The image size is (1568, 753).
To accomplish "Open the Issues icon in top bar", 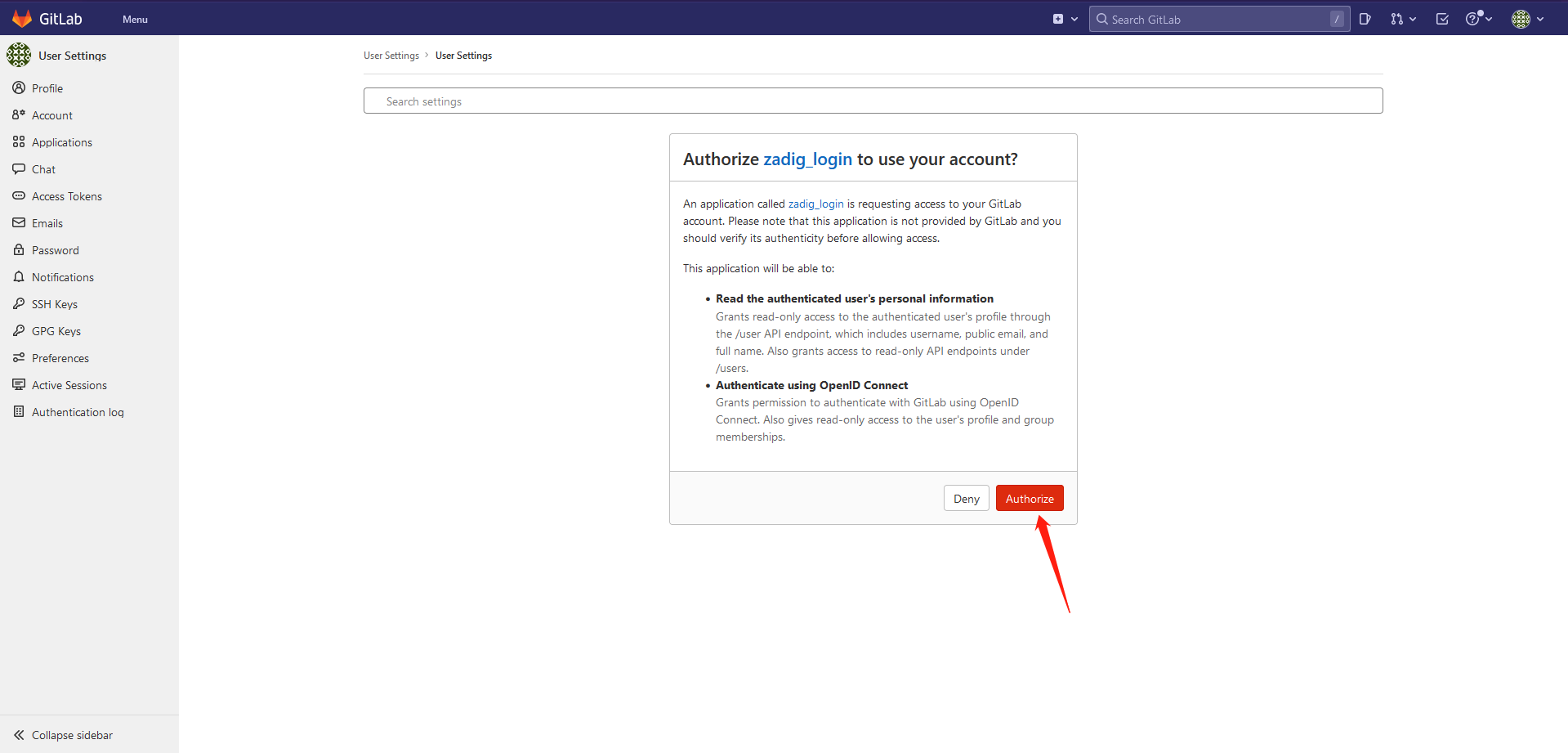I will (x=1365, y=19).
